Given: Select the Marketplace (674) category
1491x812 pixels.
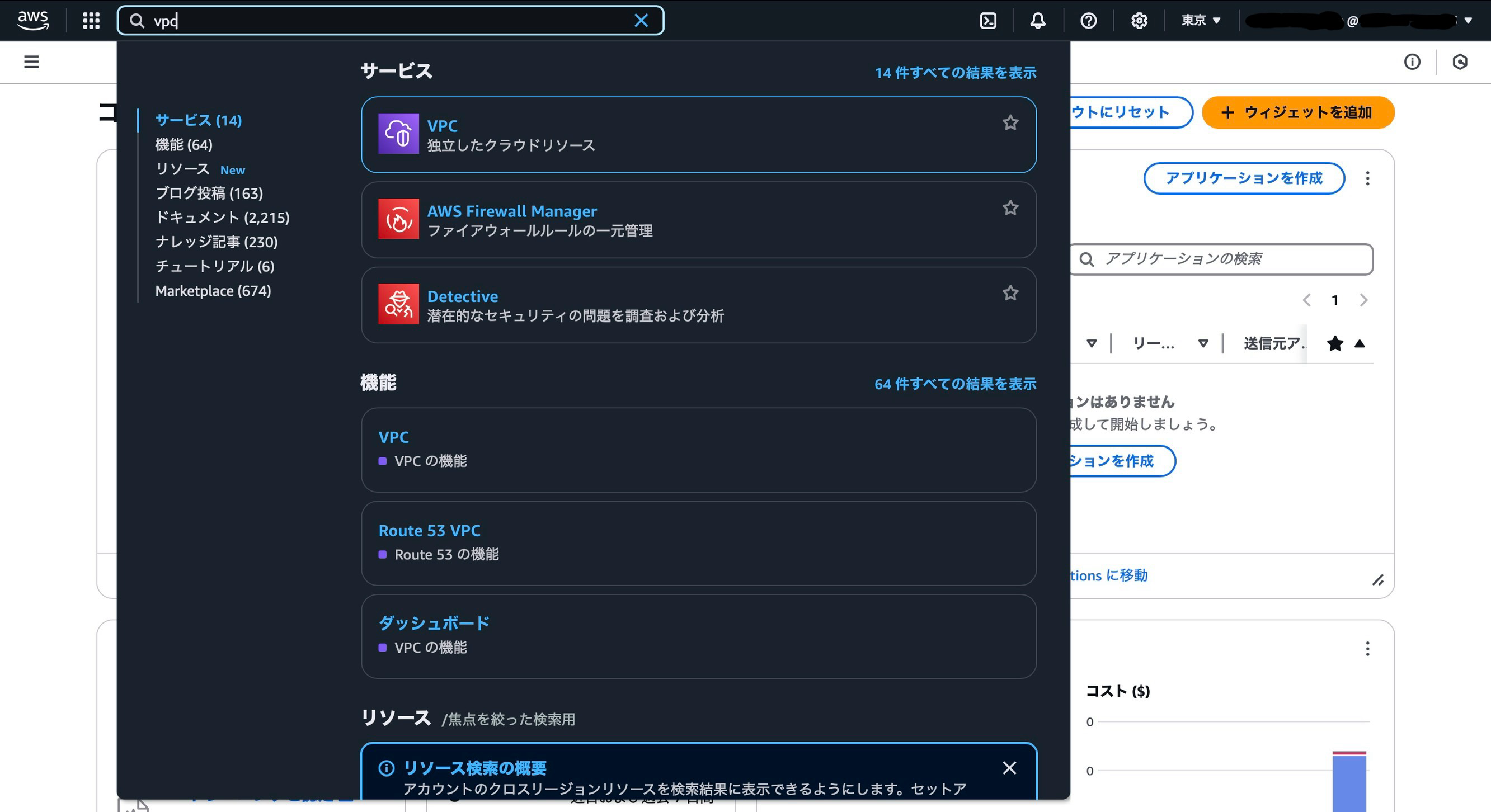Looking at the screenshot, I should (x=213, y=290).
